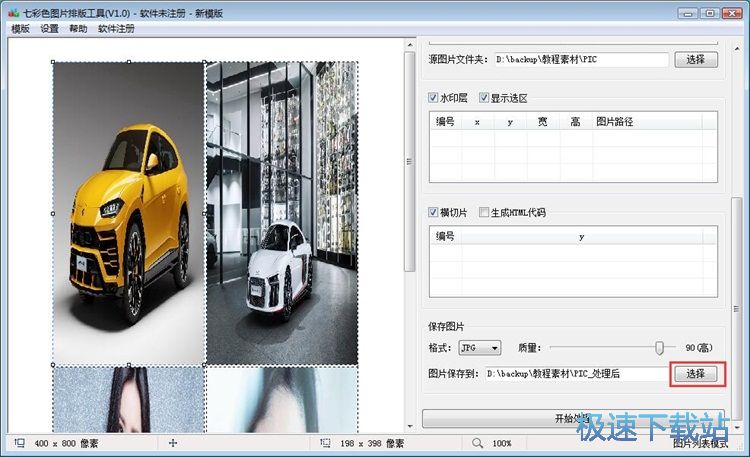Click 选择 next to 图片保存到
The height and width of the screenshot is (457, 750).
tap(696, 374)
